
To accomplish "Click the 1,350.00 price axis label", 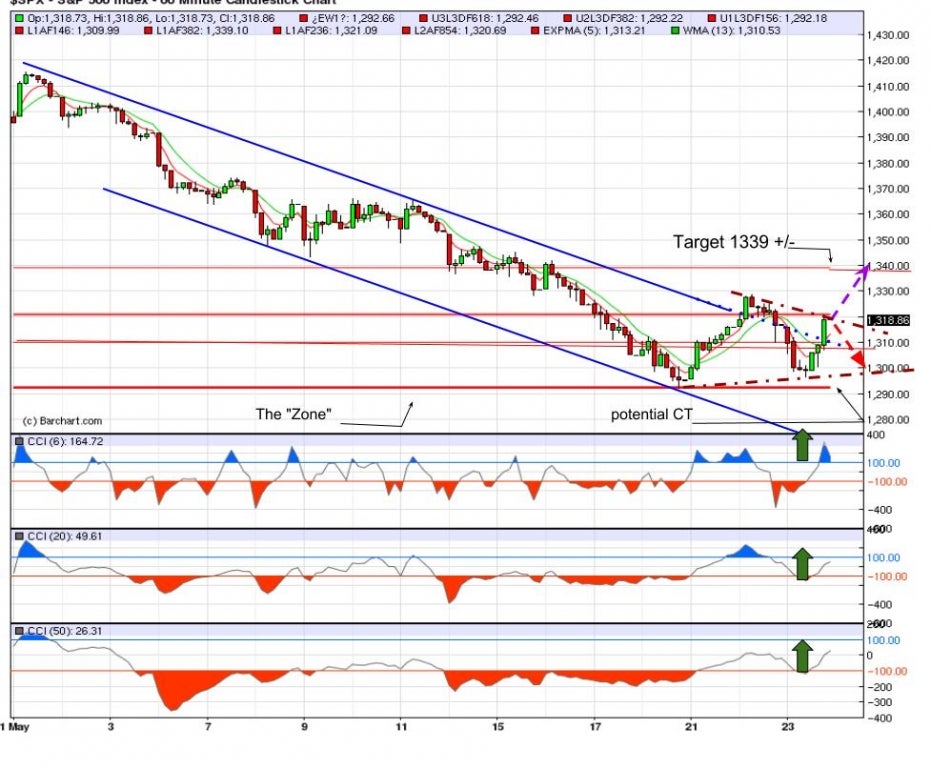I will (x=888, y=241).
